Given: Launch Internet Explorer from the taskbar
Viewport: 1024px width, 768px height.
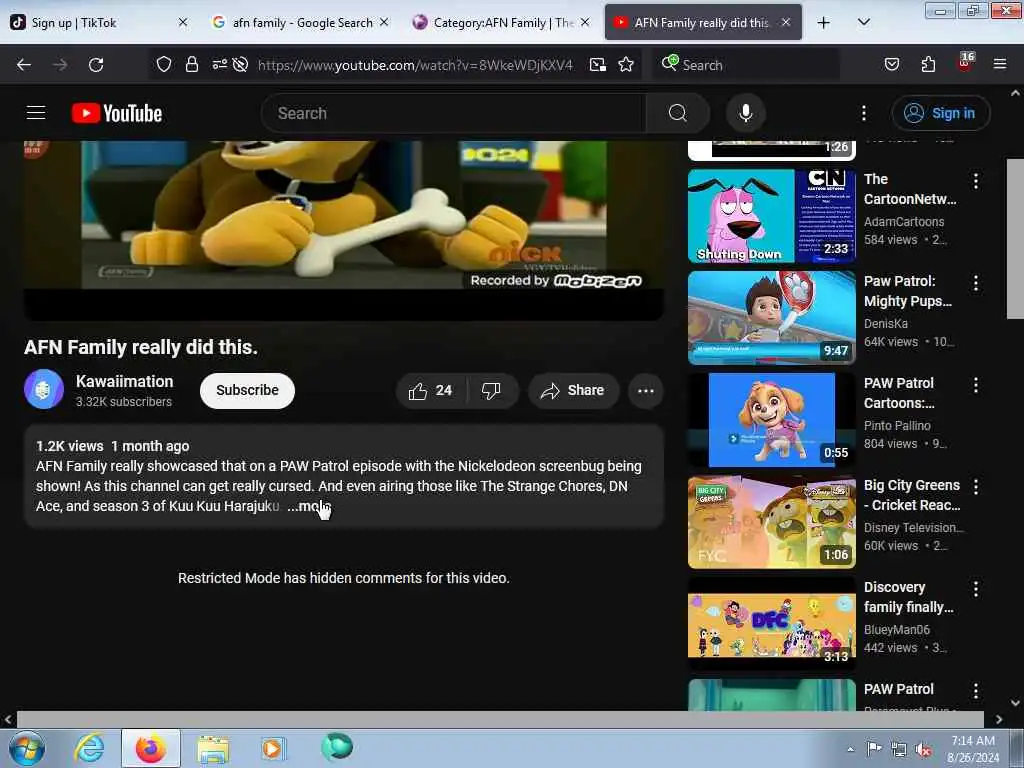Looking at the screenshot, I should pyautogui.click(x=89, y=748).
